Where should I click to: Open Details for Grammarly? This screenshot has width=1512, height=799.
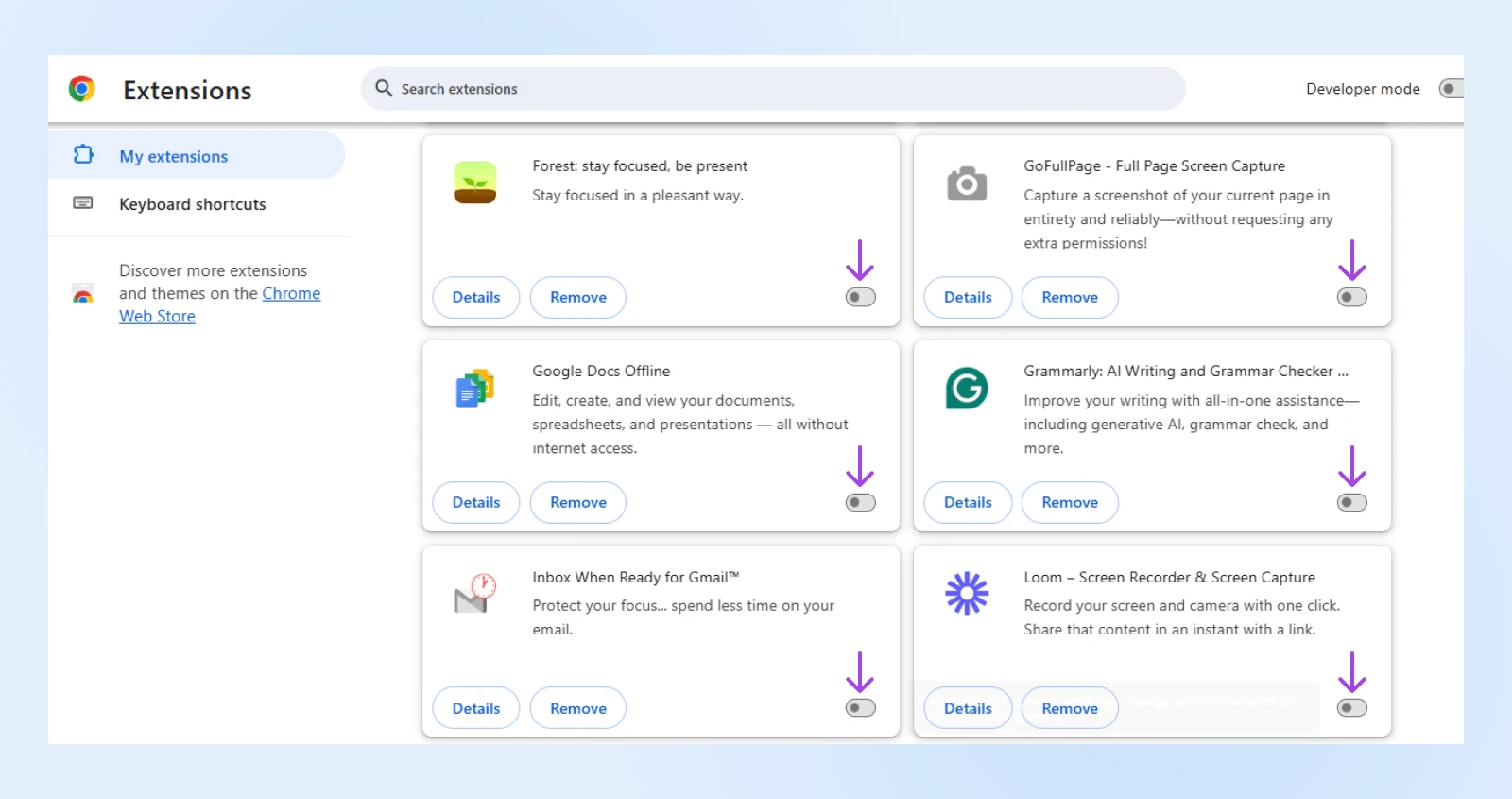[x=968, y=502]
